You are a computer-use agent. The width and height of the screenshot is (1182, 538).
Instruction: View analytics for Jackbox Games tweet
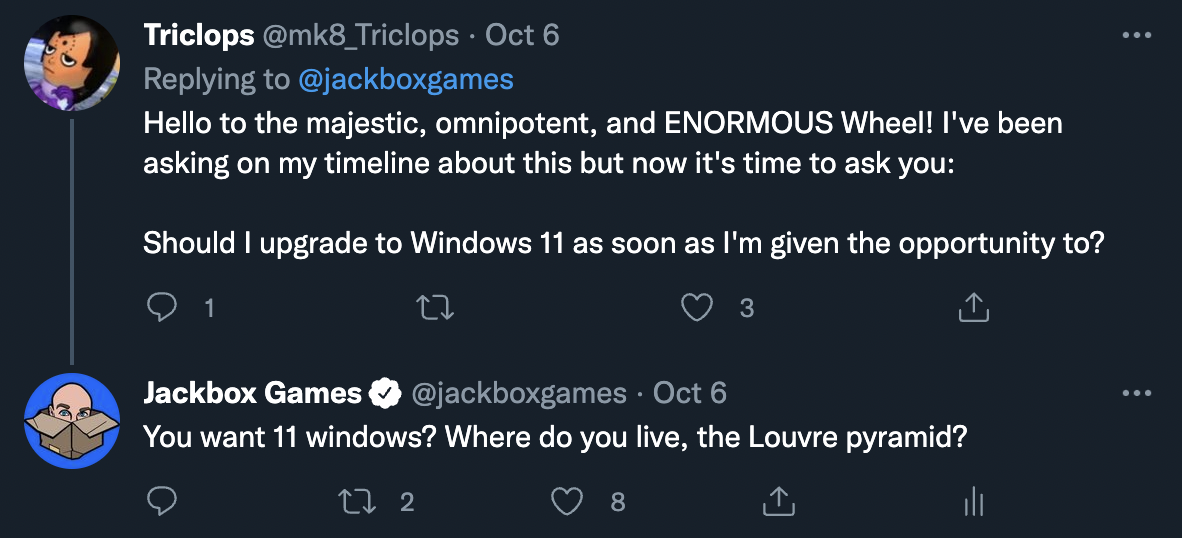(973, 501)
